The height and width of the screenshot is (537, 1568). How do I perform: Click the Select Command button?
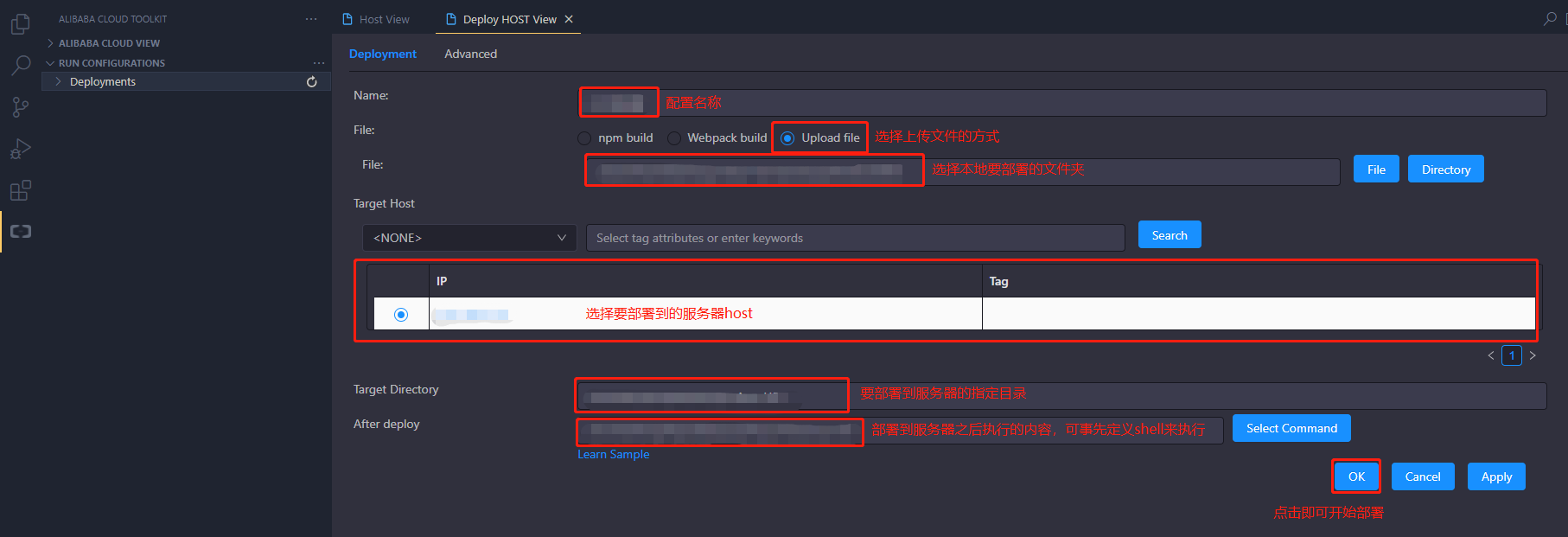click(x=1291, y=428)
